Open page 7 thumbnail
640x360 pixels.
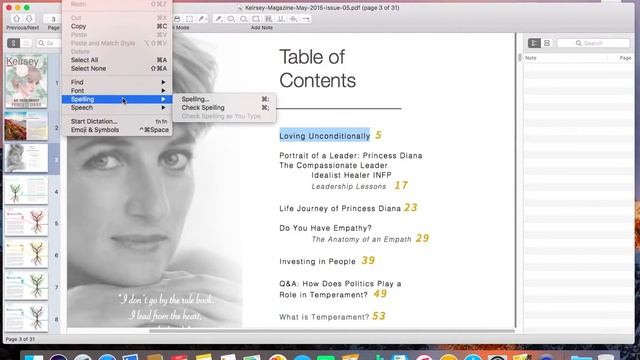(x=26, y=285)
